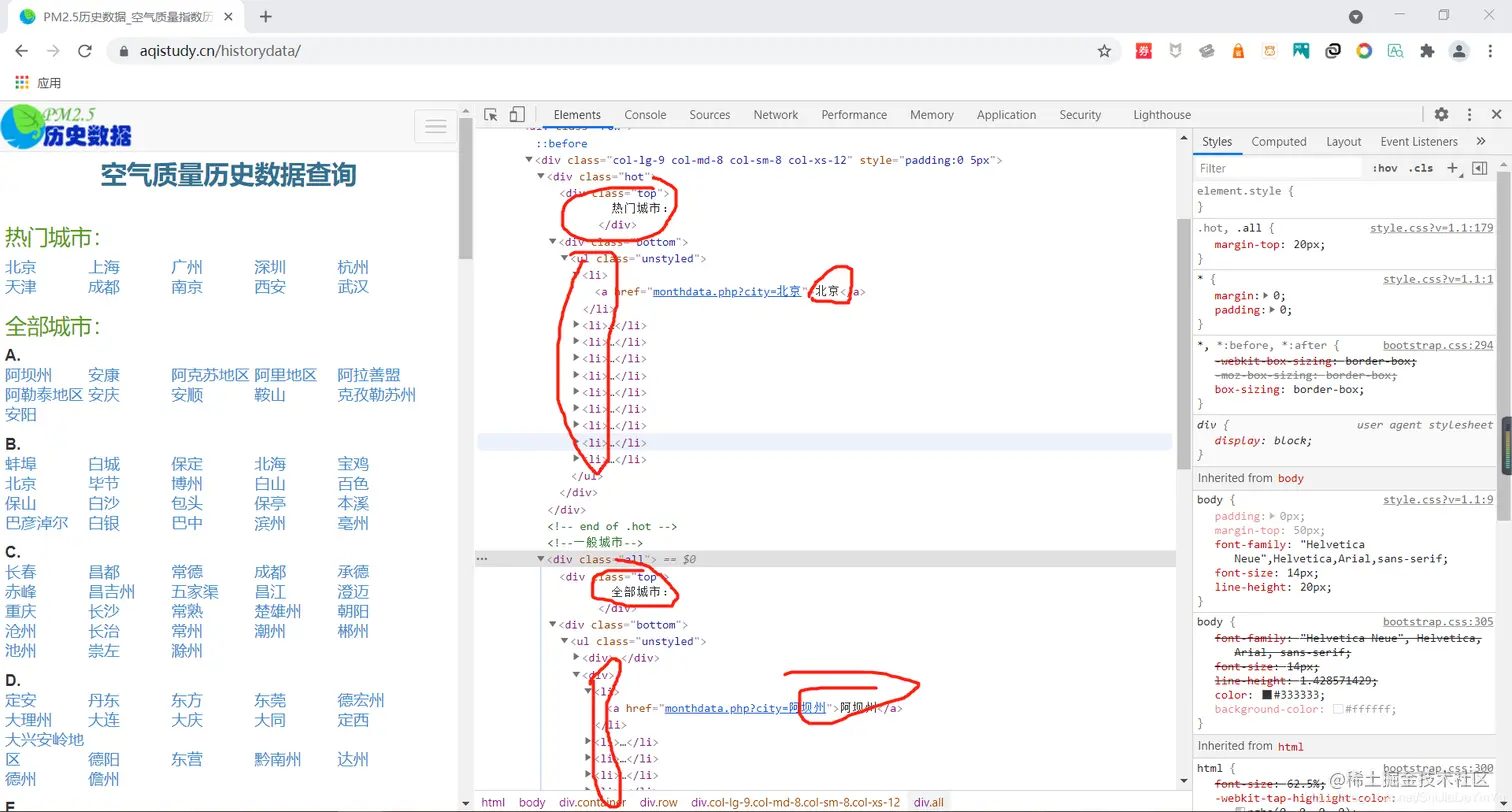
Task: Open style.css?v=1.1:179 source link
Action: click(x=1432, y=228)
